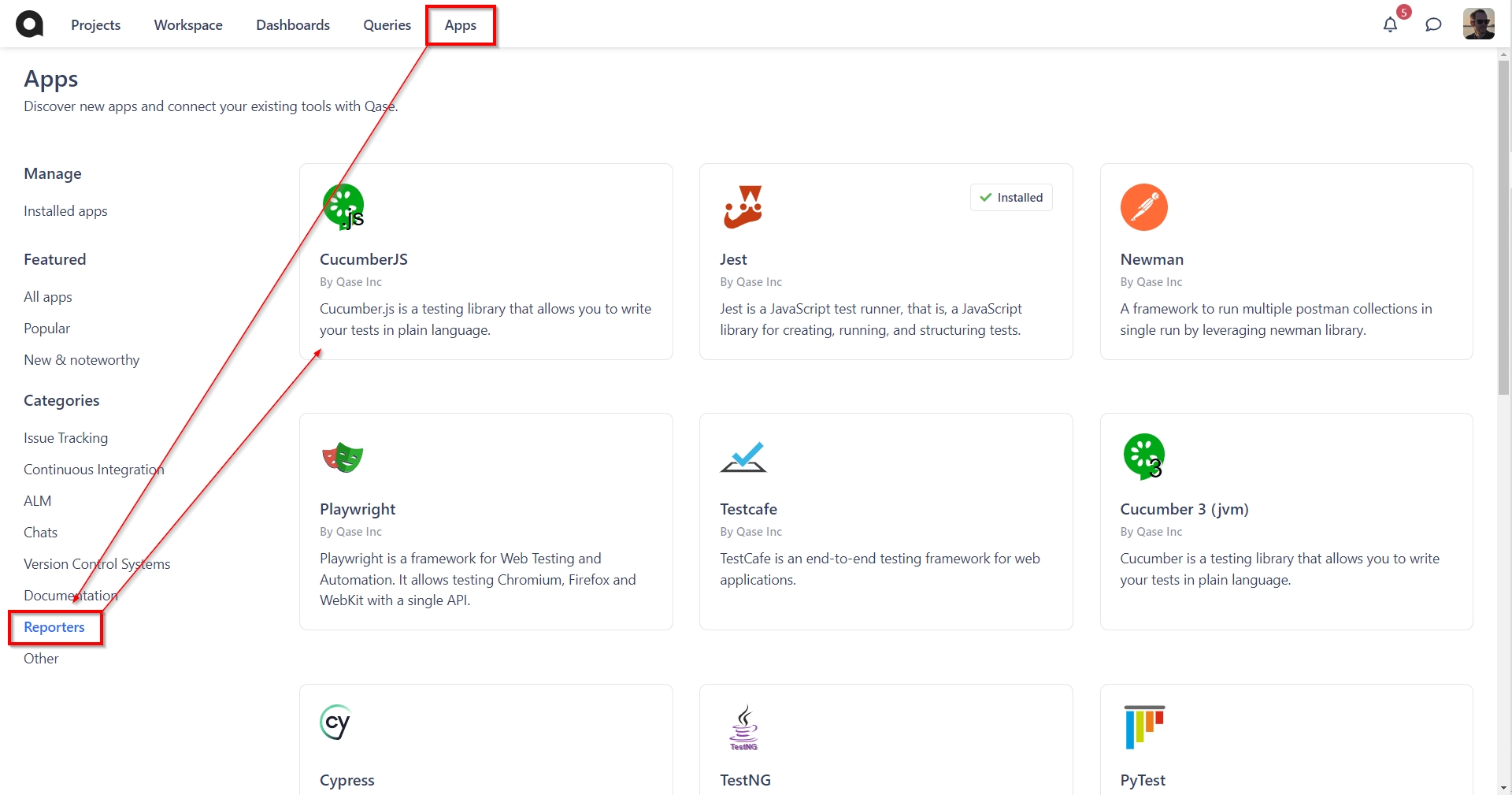This screenshot has height=795, width=1512.
Task: Click the Qase logo in the header
Action: [29, 24]
